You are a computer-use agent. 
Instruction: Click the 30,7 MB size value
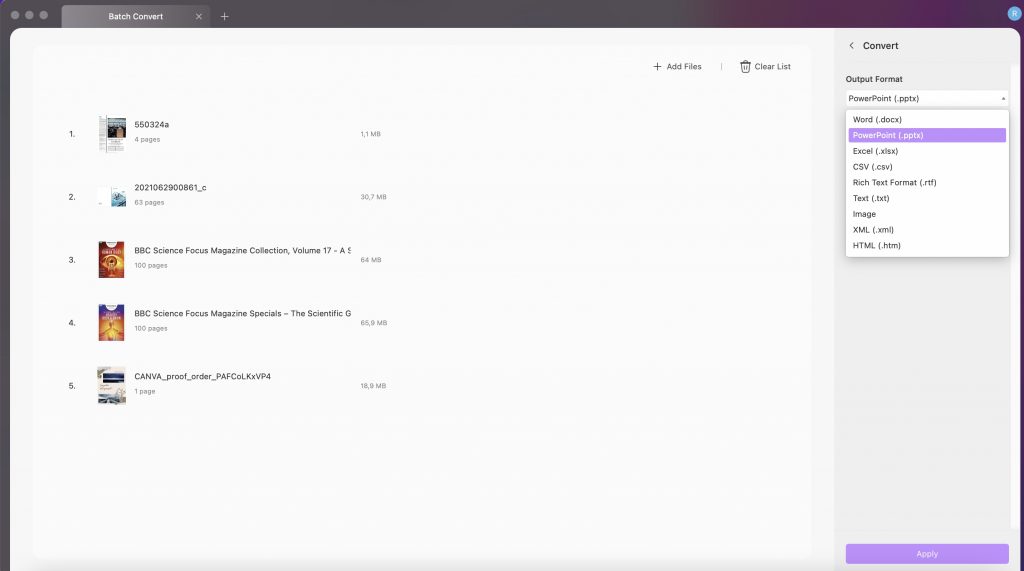click(374, 197)
